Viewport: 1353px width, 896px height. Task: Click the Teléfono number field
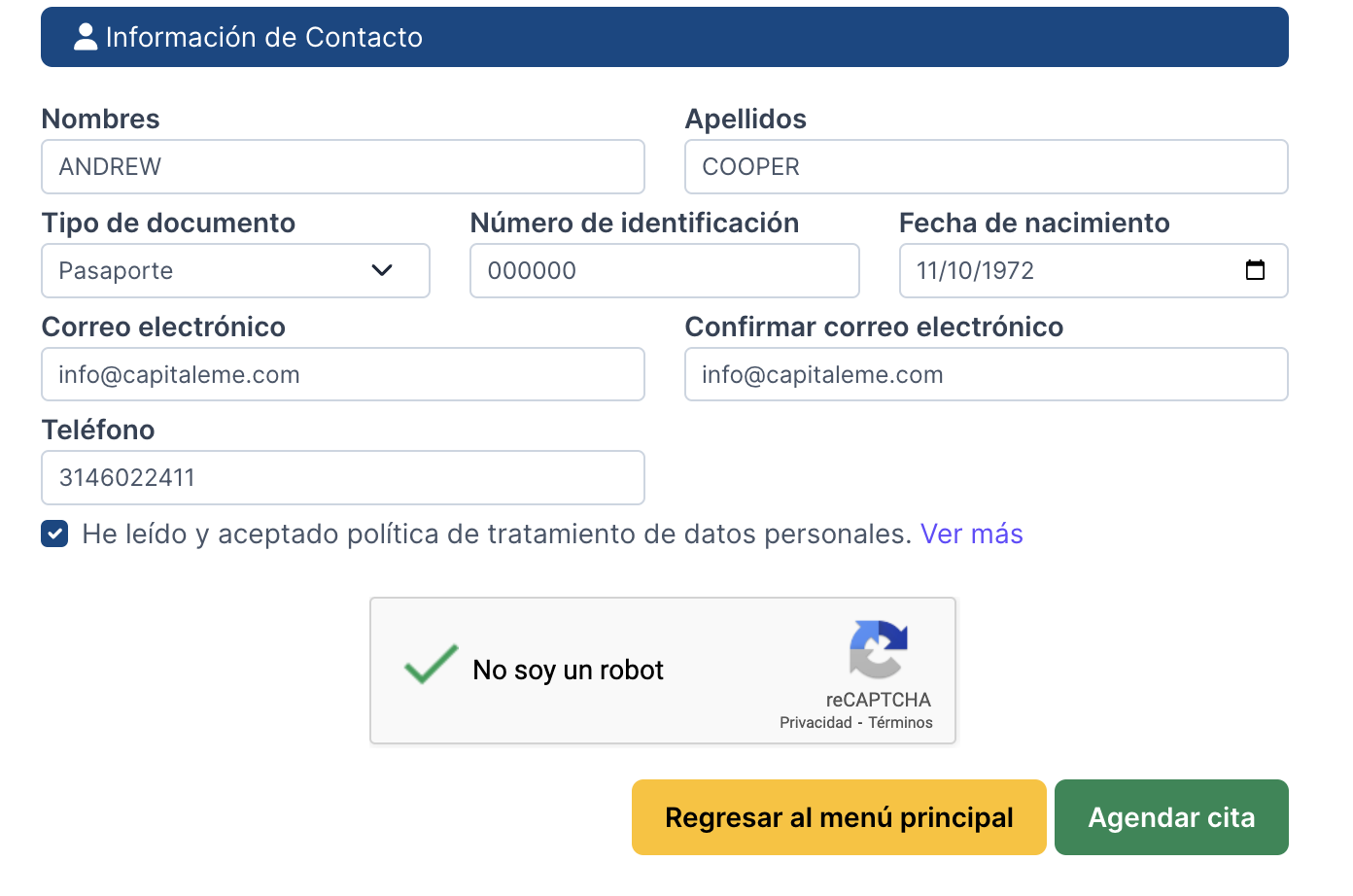coord(342,478)
